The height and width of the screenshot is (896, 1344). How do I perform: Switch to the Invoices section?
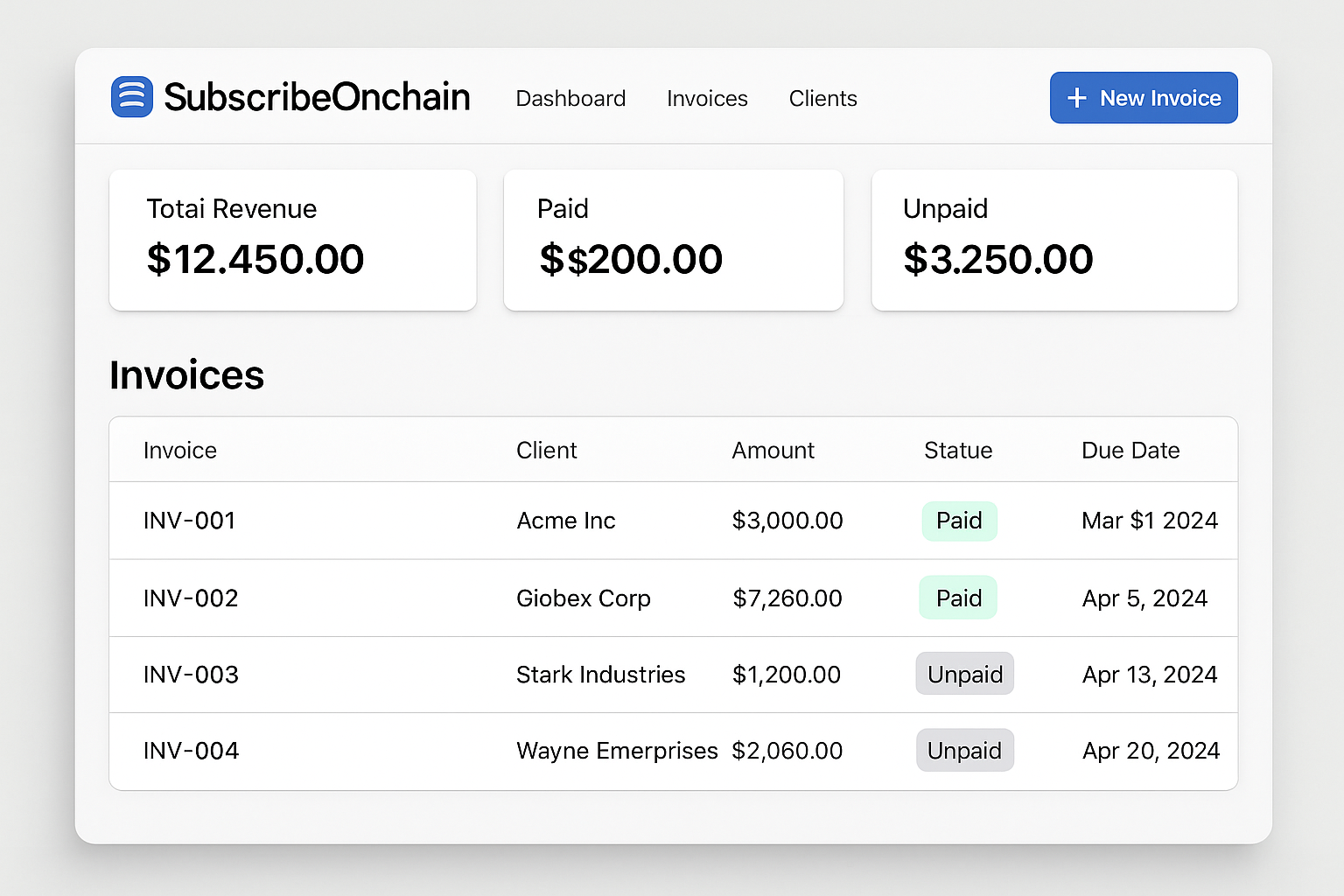pos(707,98)
